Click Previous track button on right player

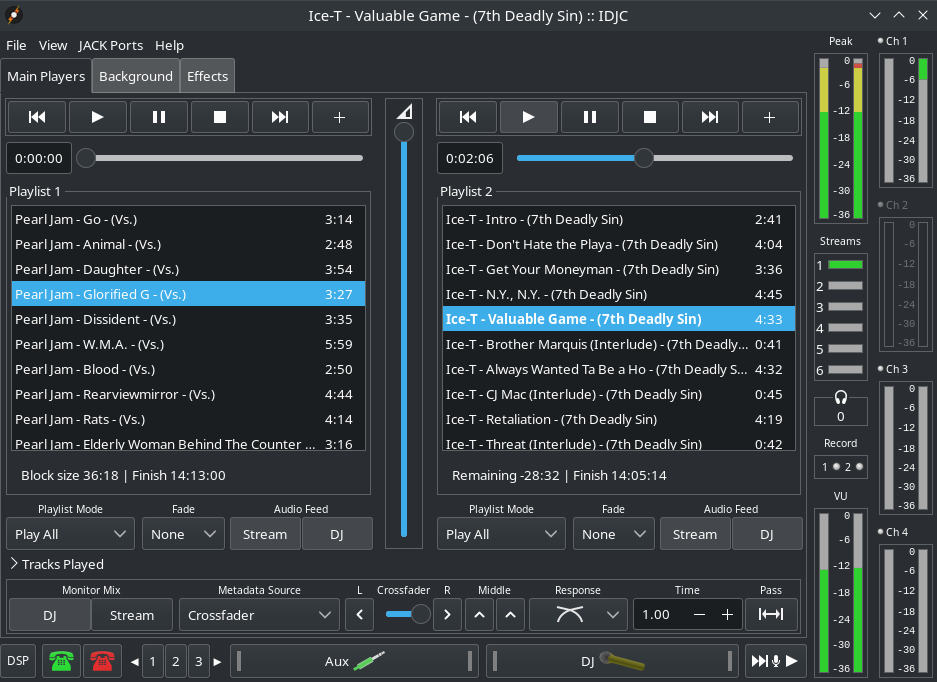click(468, 117)
